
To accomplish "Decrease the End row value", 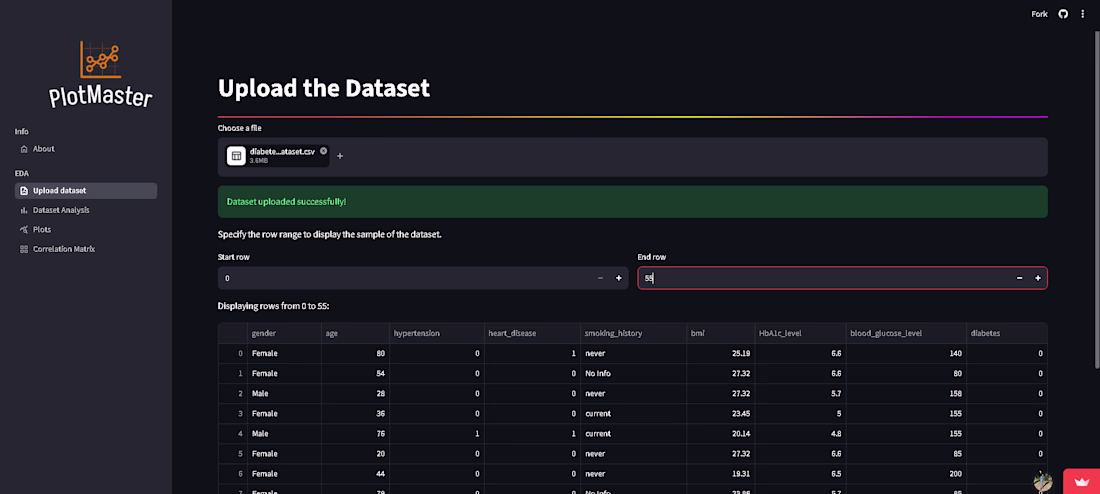I will coord(1019,278).
